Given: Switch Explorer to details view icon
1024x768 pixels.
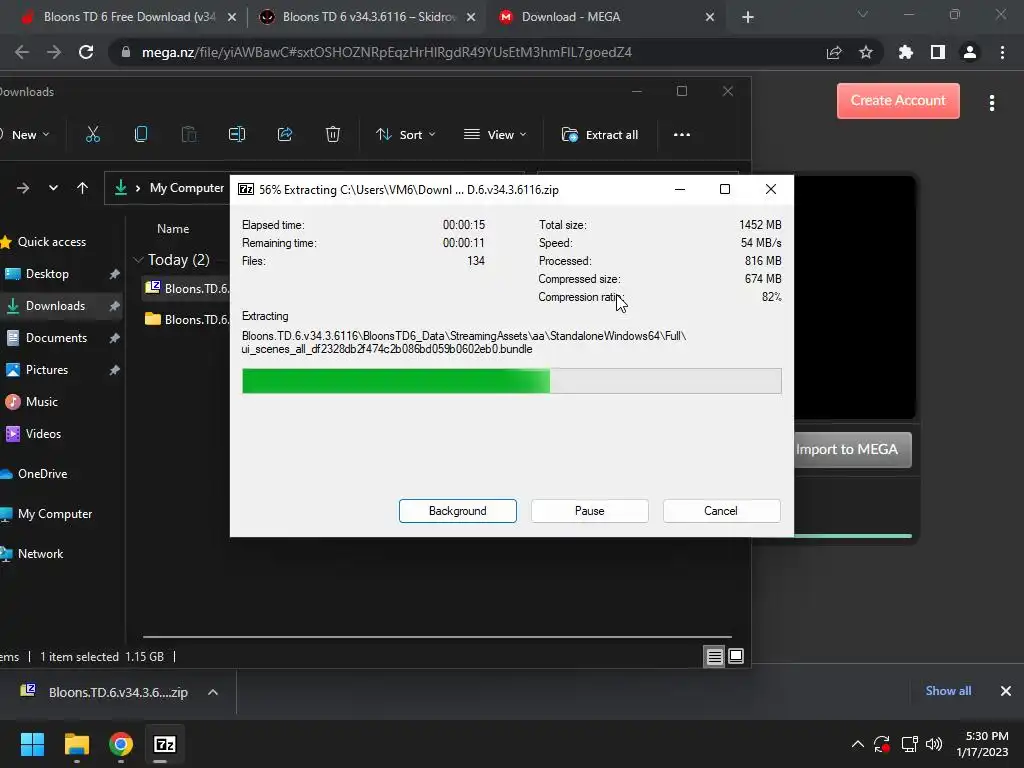Looking at the screenshot, I should point(714,656).
